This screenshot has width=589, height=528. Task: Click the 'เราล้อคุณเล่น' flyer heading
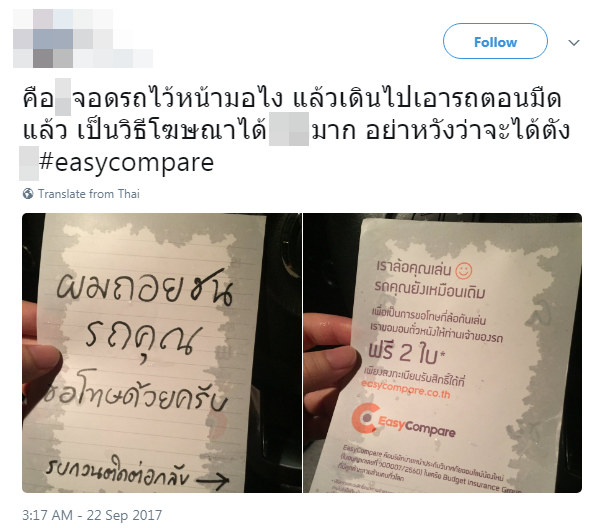coord(413,268)
